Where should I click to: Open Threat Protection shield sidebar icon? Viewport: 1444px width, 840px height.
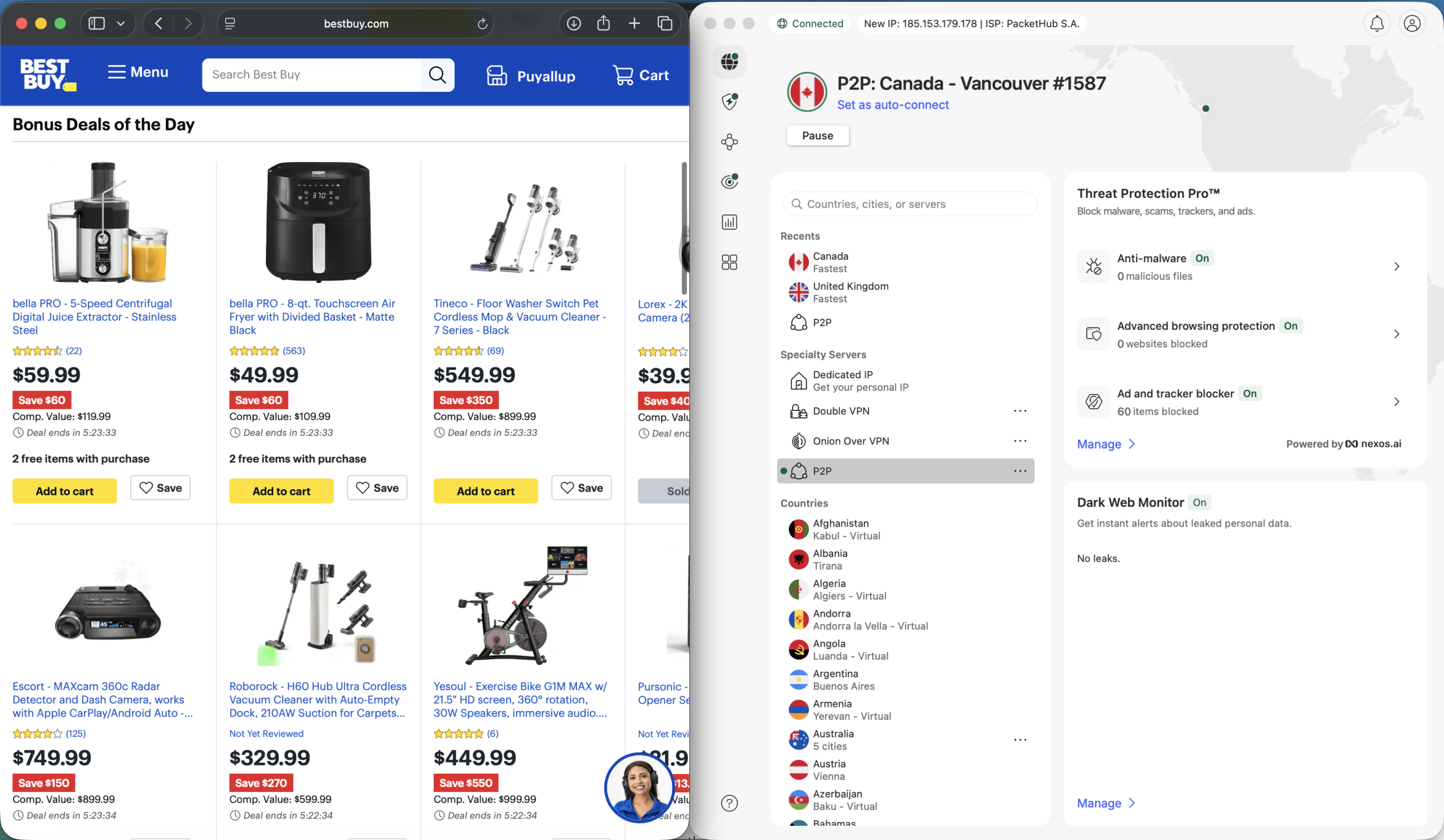click(729, 101)
